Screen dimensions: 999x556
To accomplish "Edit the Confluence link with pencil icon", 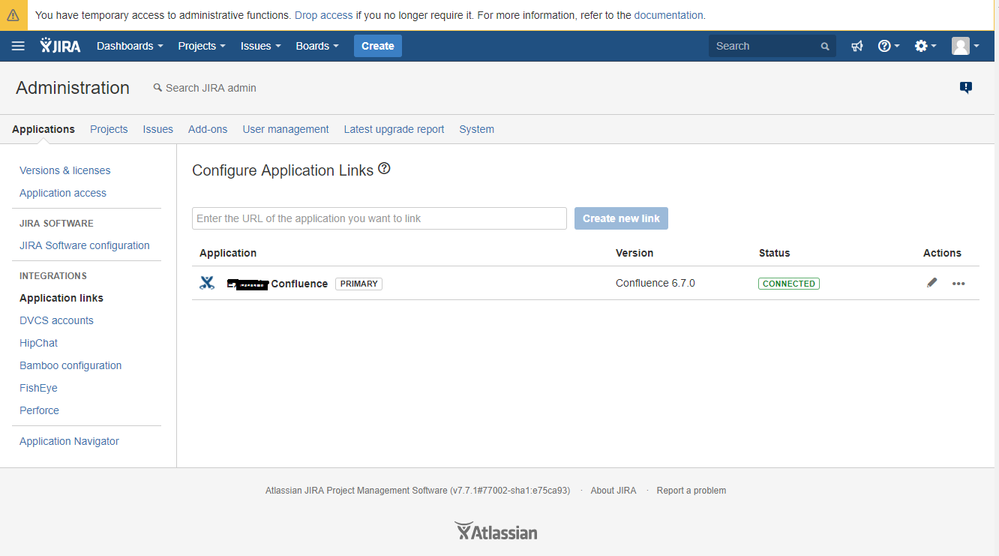I will (932, 283).
